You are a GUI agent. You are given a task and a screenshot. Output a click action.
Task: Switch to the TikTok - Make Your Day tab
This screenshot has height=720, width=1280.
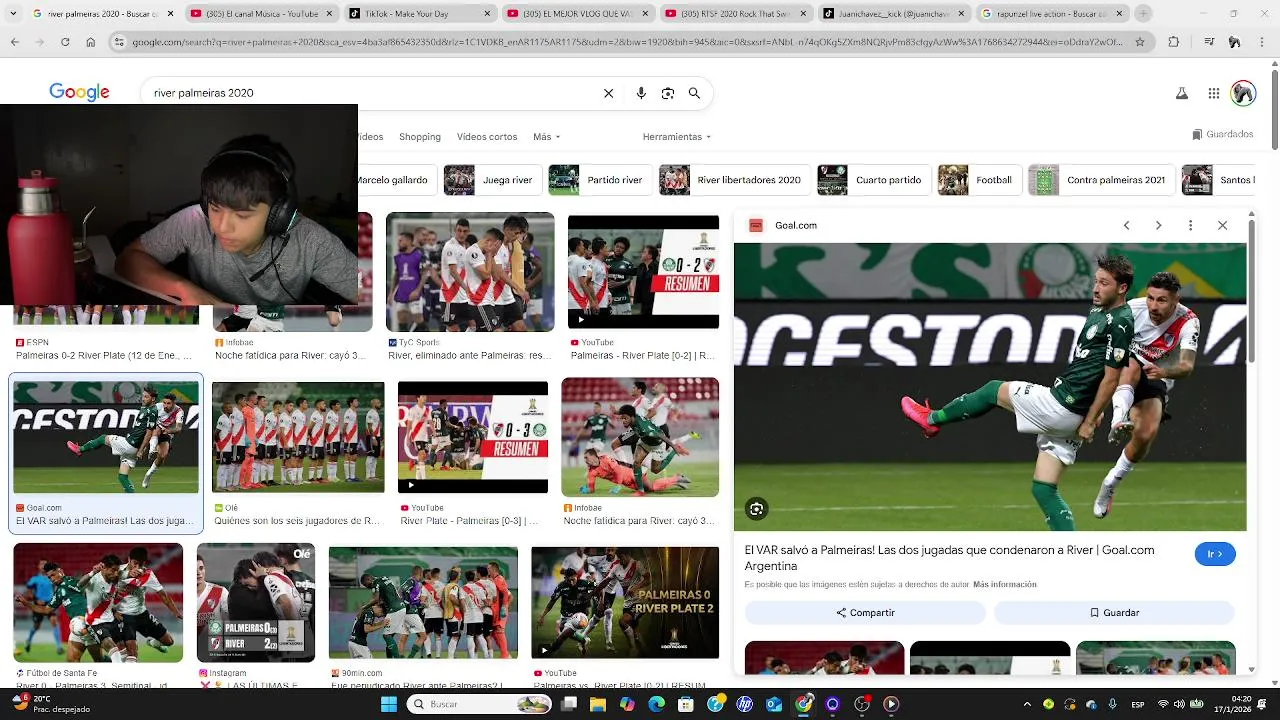coord(420,14)
